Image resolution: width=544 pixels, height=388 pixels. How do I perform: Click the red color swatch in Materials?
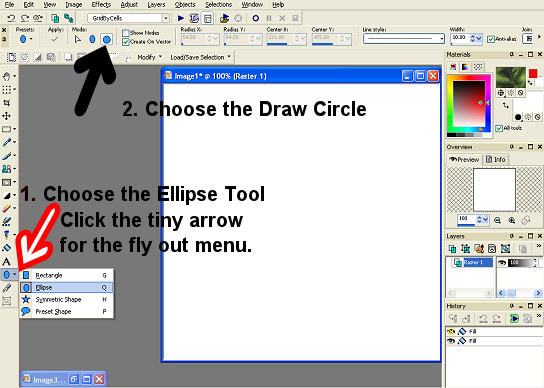pyautogui.click(x=533, y=73)
